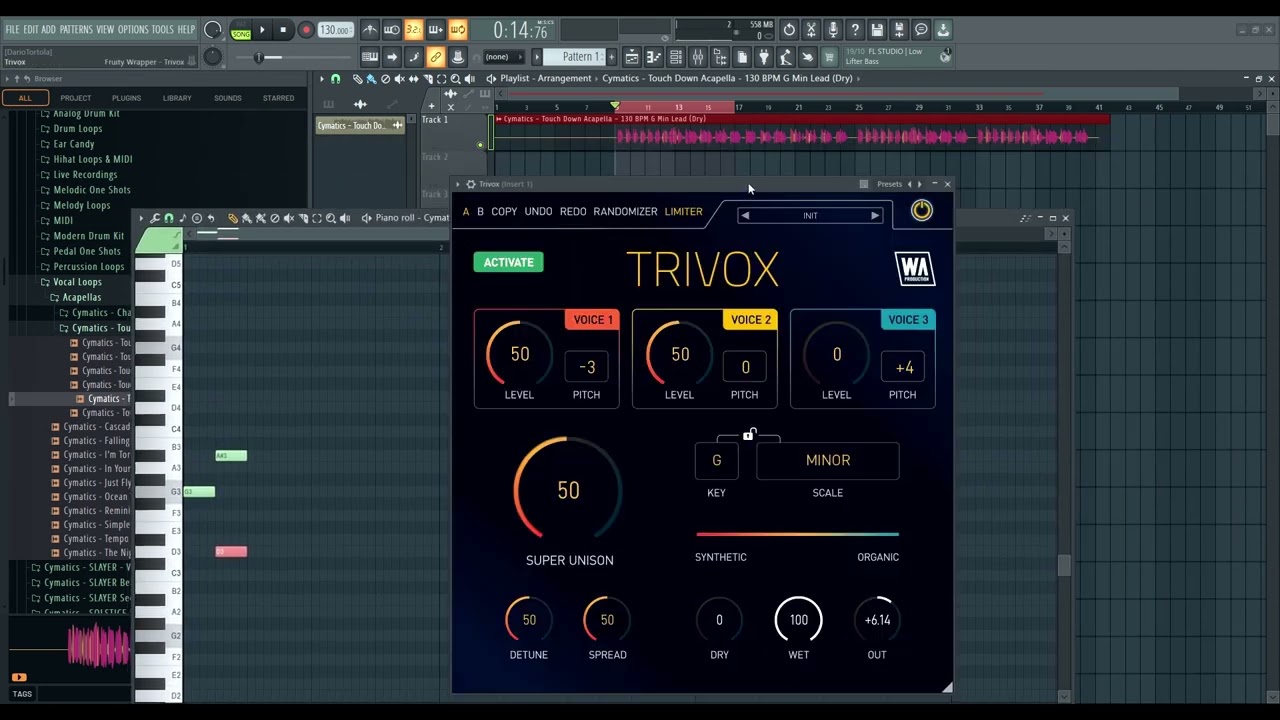The height and width of the screenshot is (720, 1280).
Task: Click the transport Play button
Action: tap(262, 30)
